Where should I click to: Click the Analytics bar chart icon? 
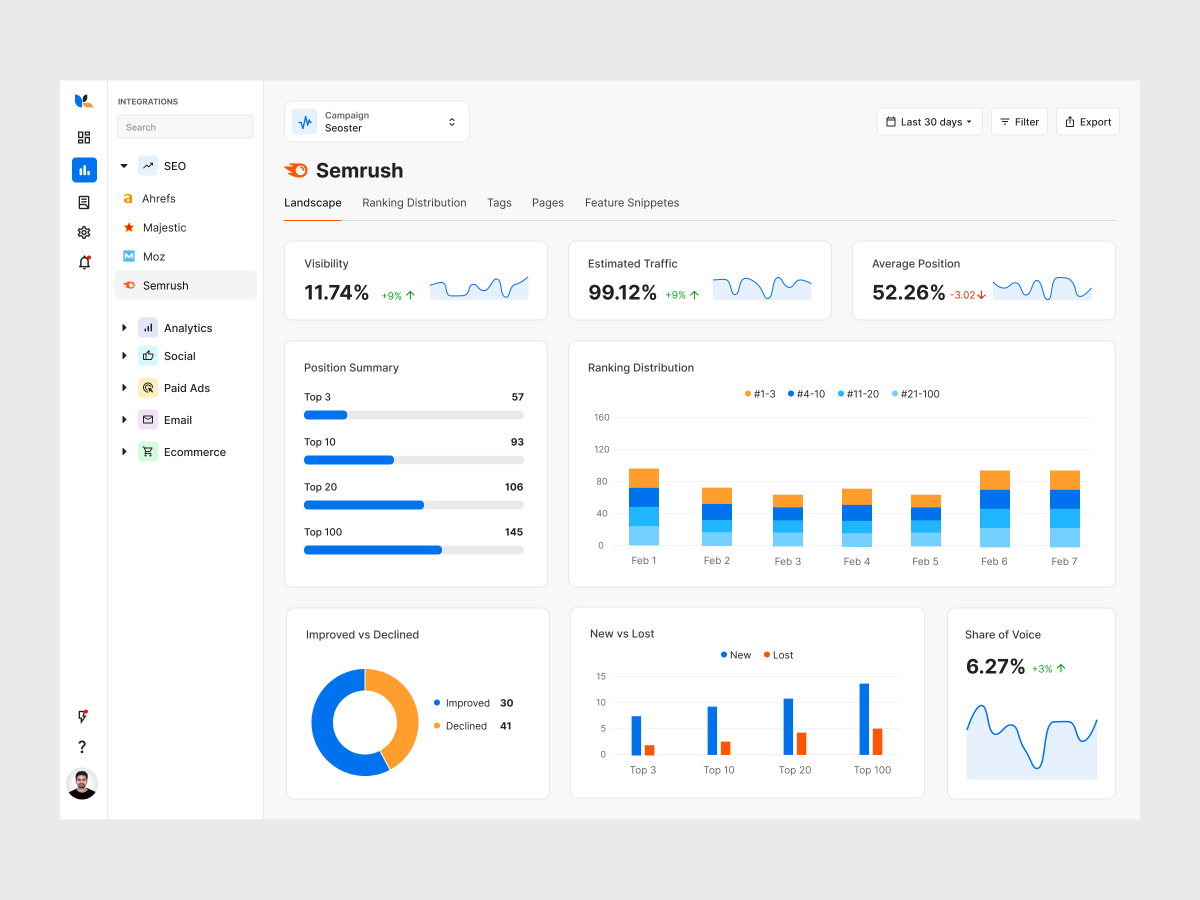click(148, 328)
